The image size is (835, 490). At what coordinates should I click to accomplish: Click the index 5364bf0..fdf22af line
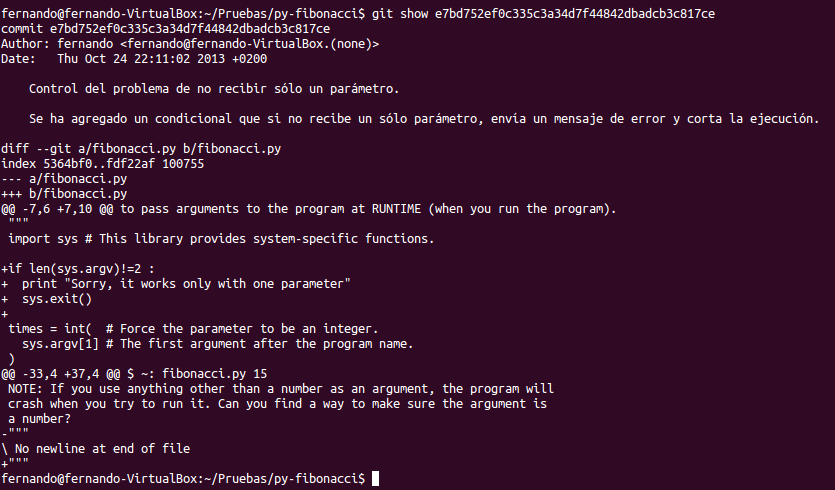(102, 164)
